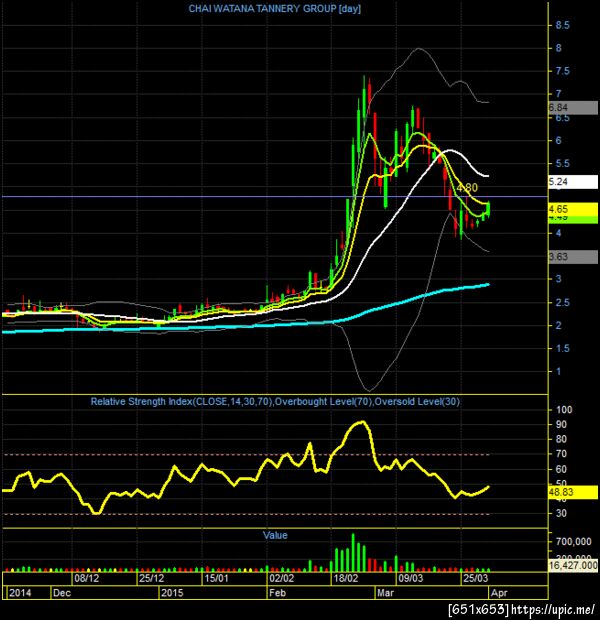Screen dimensions: 600x620
Task: Click the 02/02 date label
Action: tap(282, 578)
